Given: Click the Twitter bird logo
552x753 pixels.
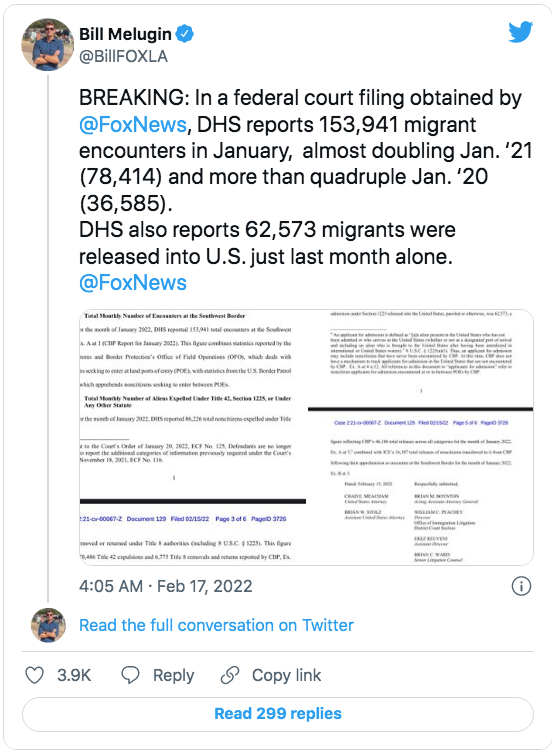Looking at the screenshot, I should click(521, 32).
